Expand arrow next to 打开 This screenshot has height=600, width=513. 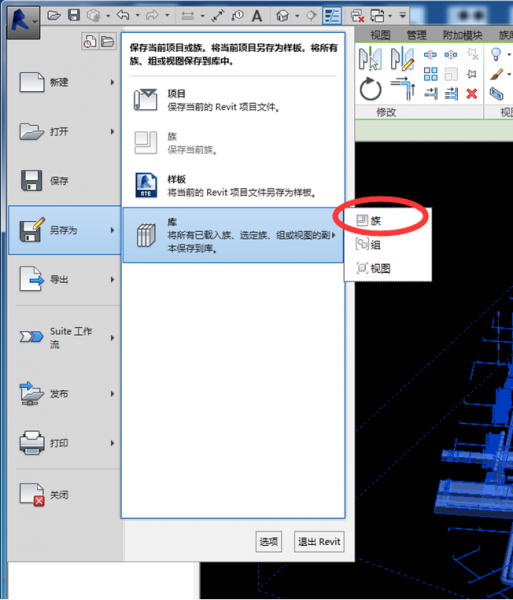(x=112, y=132)
